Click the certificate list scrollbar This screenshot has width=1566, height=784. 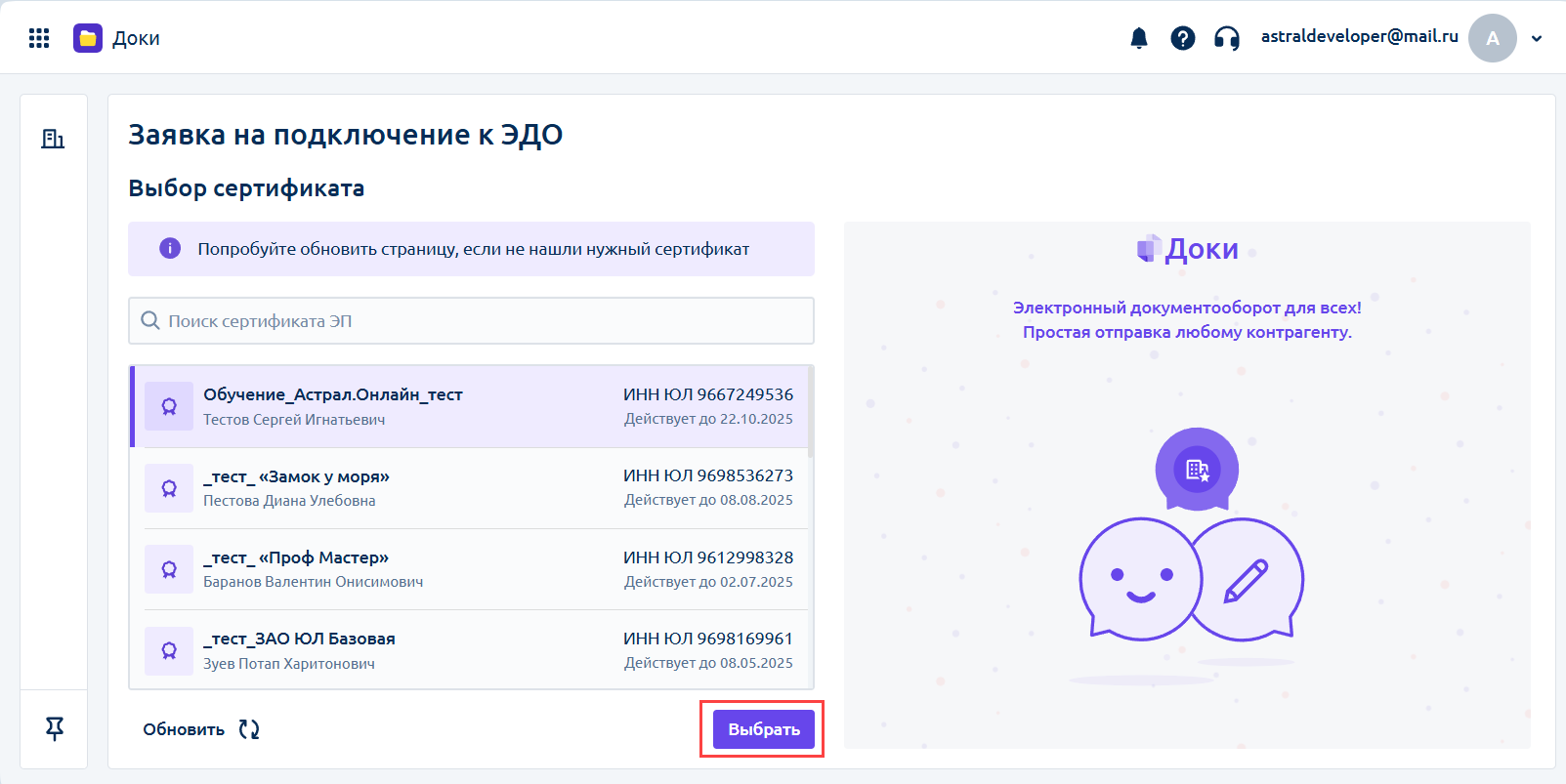click(x=811, y=412)
